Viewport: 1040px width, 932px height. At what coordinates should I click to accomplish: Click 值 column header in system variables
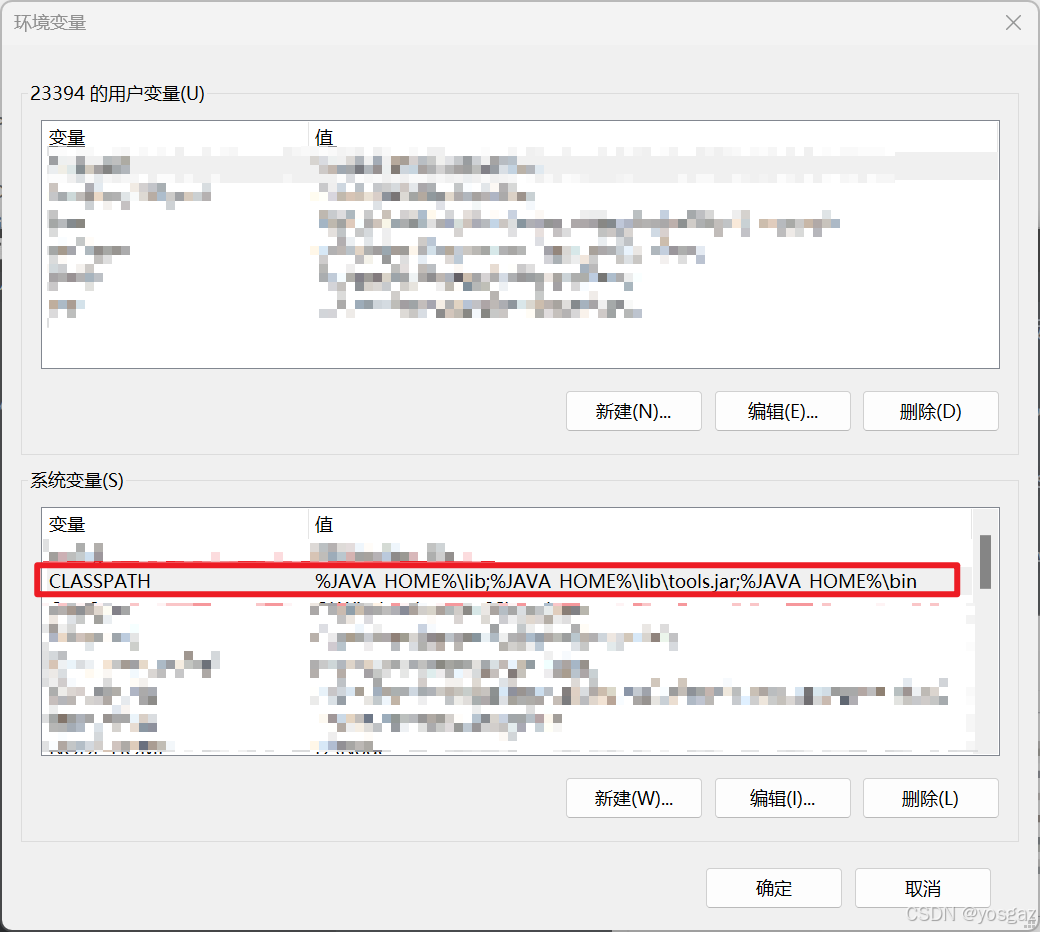tap(324, 525)
